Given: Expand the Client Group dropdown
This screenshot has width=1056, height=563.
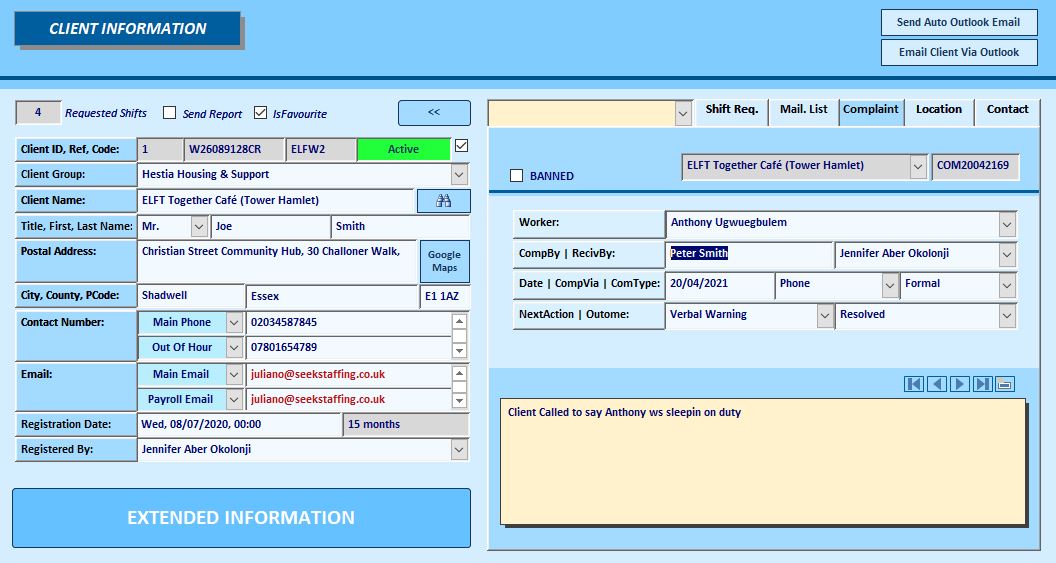Looking at the screenshot, I should (x=459, y=174).
